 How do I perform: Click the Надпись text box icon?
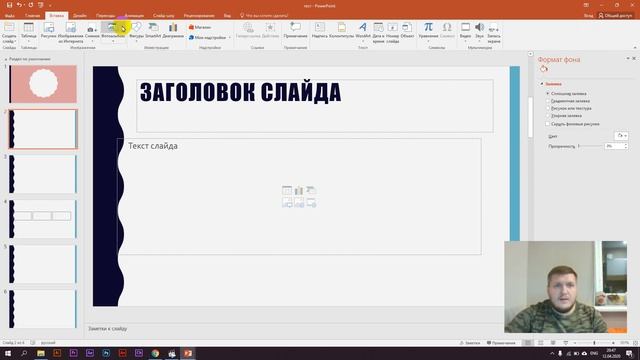(x=320, y=31)
